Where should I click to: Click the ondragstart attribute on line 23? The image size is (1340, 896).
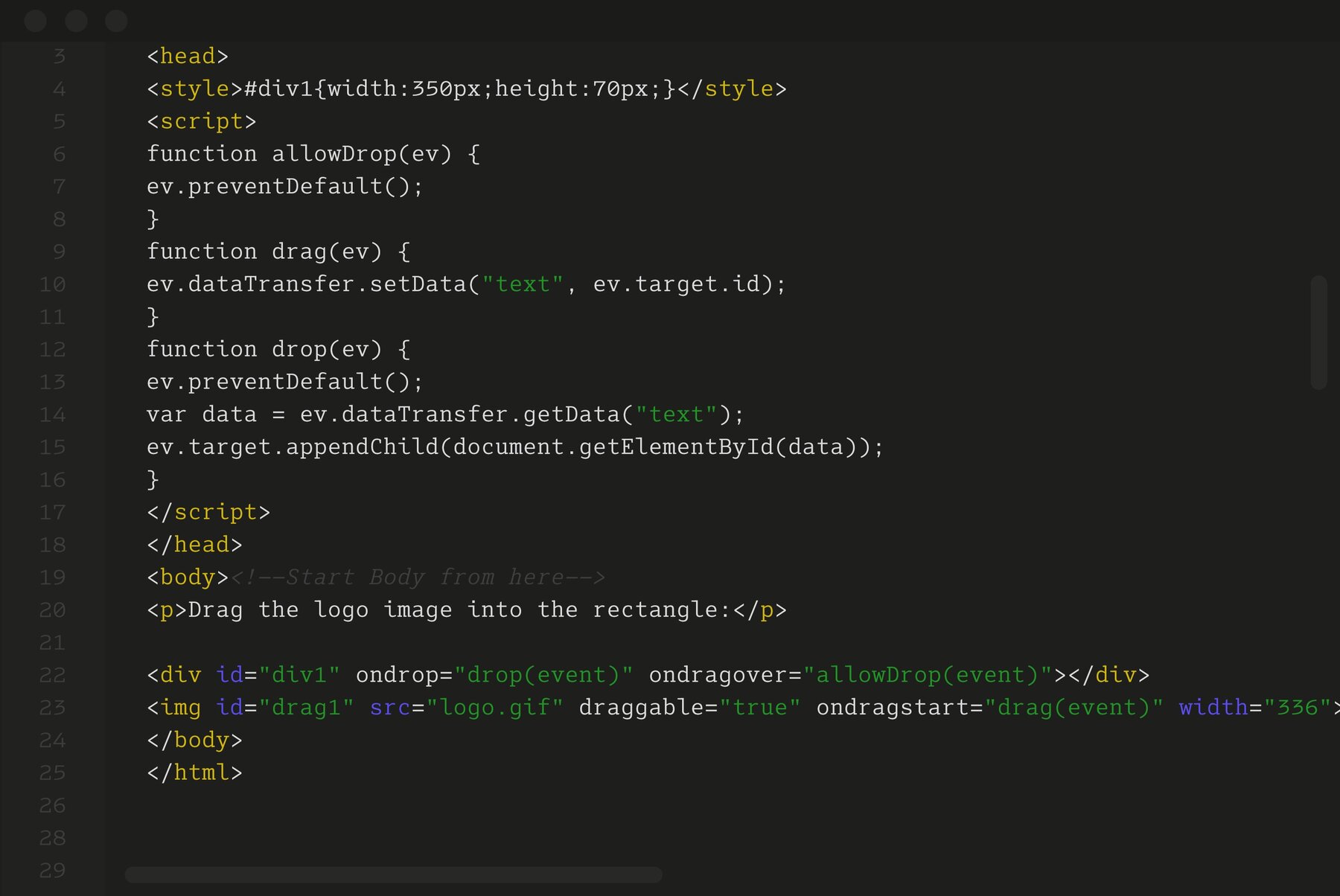tap(893, 708)
